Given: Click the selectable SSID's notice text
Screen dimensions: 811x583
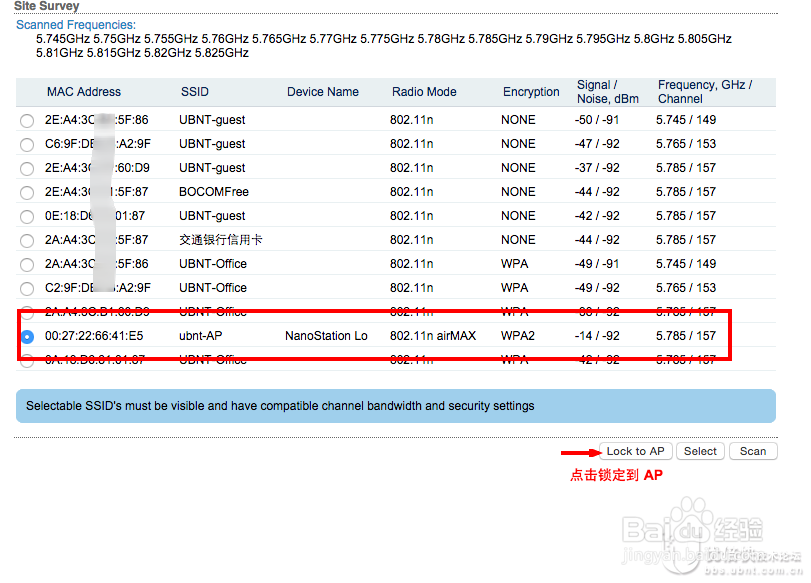Looking at the screenshot, I should tap(280, 406).
